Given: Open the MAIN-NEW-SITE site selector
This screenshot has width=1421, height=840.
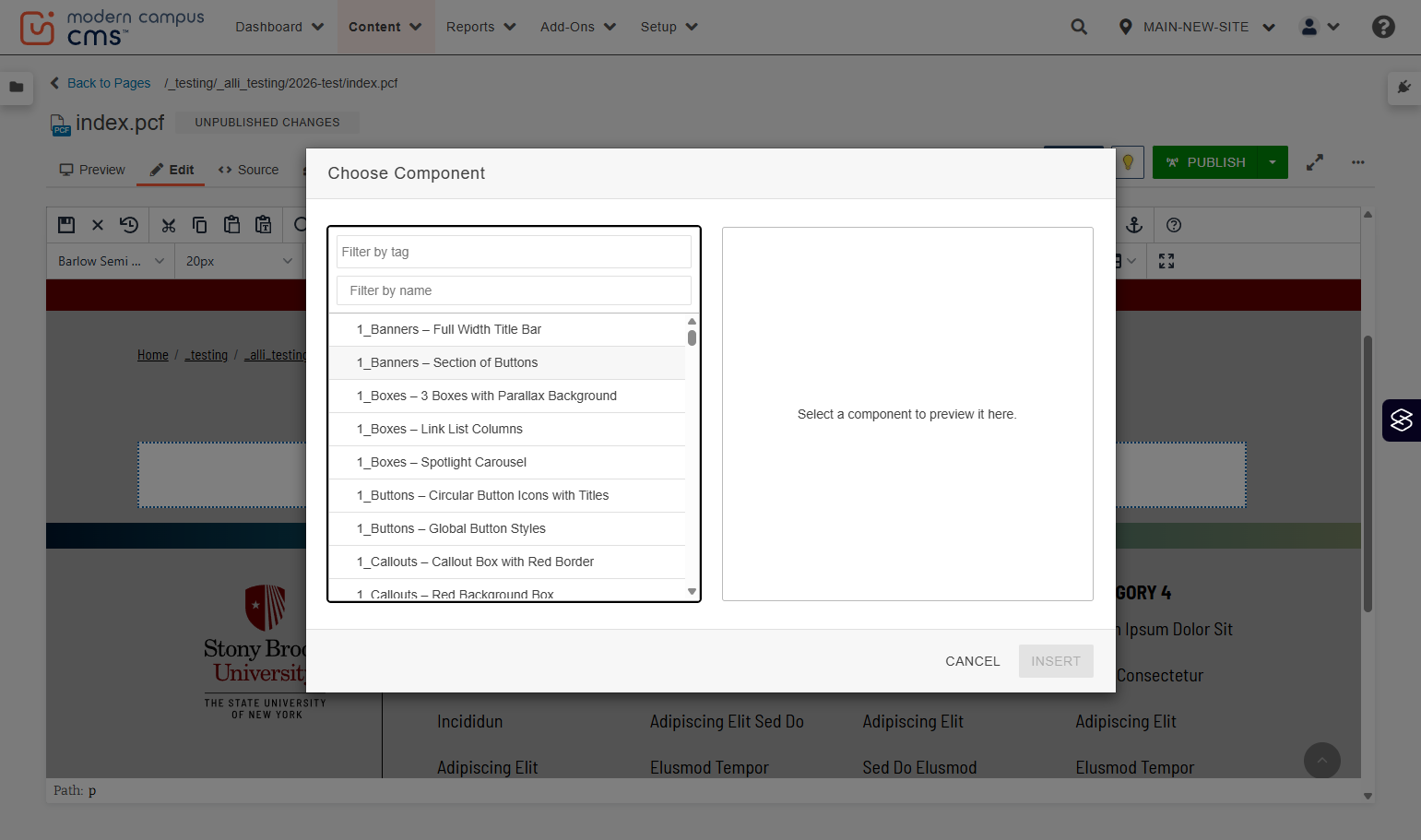Looking at the screenshot, I should pos(1197,27).
